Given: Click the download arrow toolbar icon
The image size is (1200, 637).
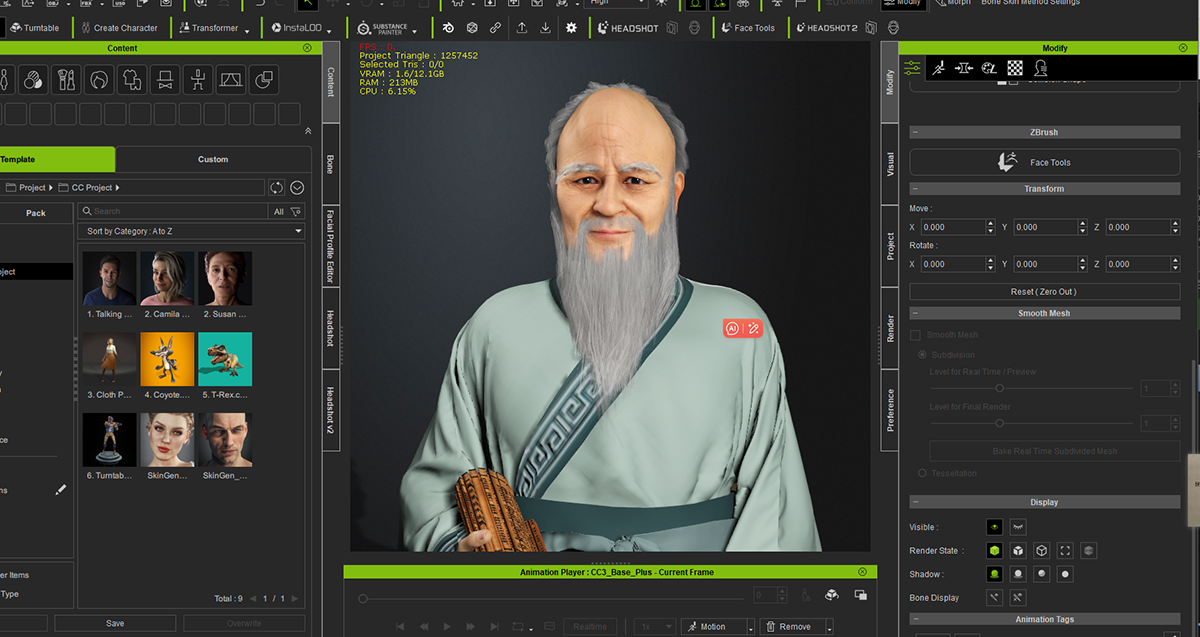Looking at the screenshot, I should (545, 28).
